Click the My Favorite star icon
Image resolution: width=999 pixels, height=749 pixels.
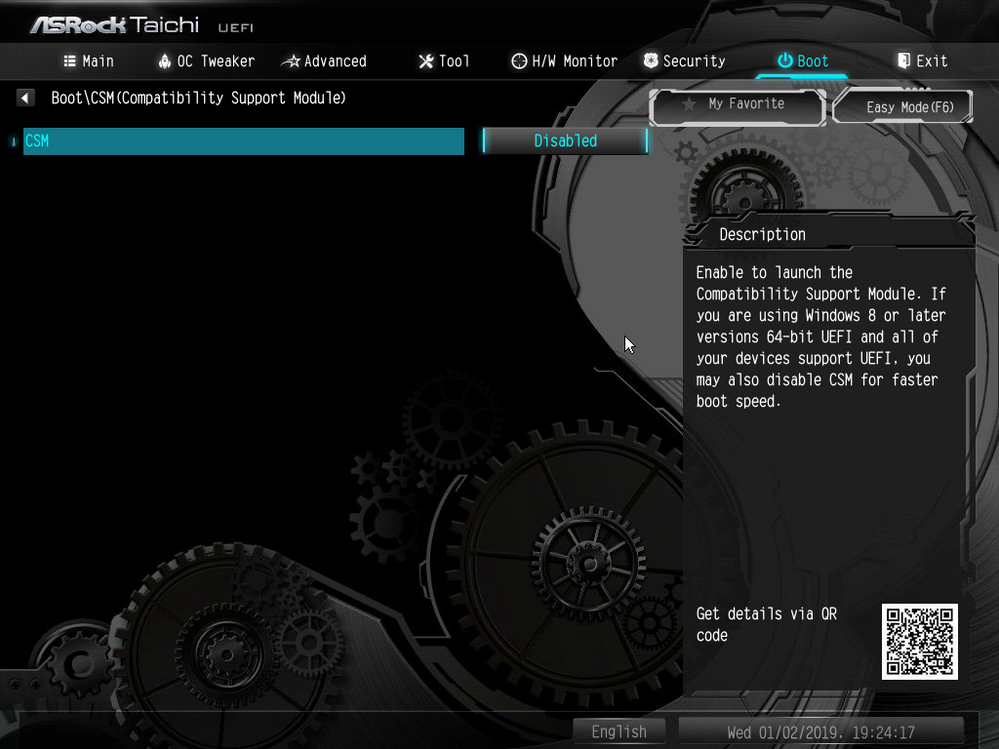(x=689, y=104)
